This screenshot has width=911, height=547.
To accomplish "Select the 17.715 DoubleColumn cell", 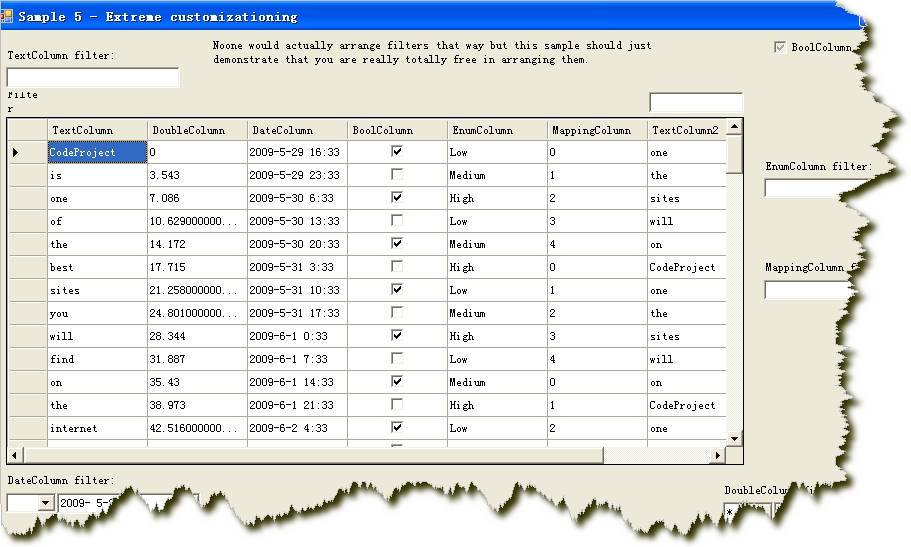I will [x=197, y=267].
